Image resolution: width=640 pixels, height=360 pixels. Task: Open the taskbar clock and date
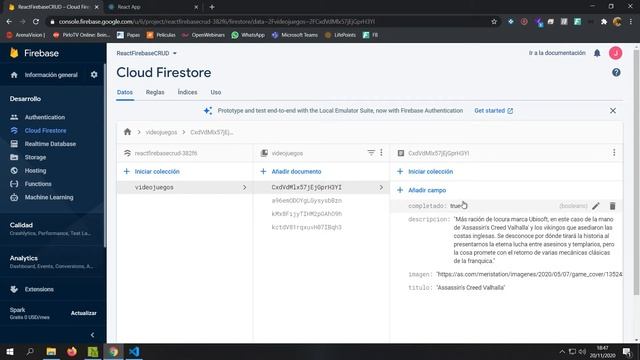(x=602, y=352)
